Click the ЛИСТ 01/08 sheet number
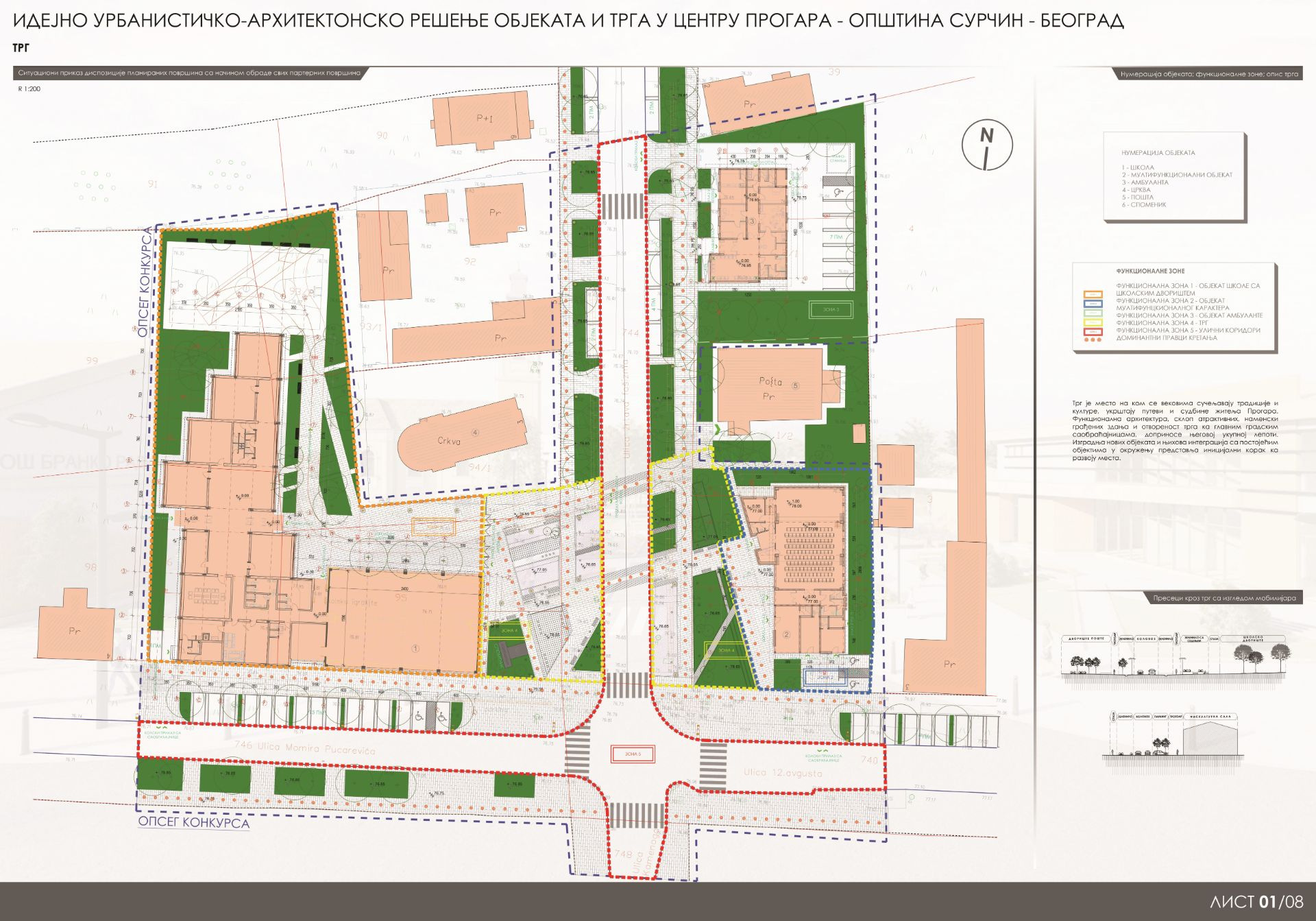The width and height of the screenshot is (1316, 921). tap(1256, 902)
